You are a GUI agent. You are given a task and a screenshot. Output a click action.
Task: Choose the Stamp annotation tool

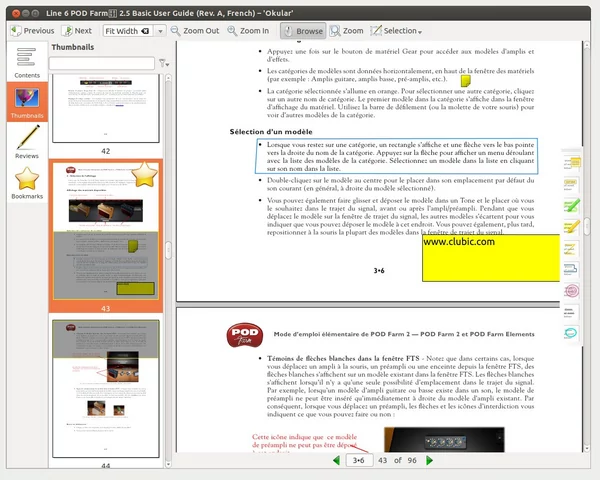(x=572, y=291)
